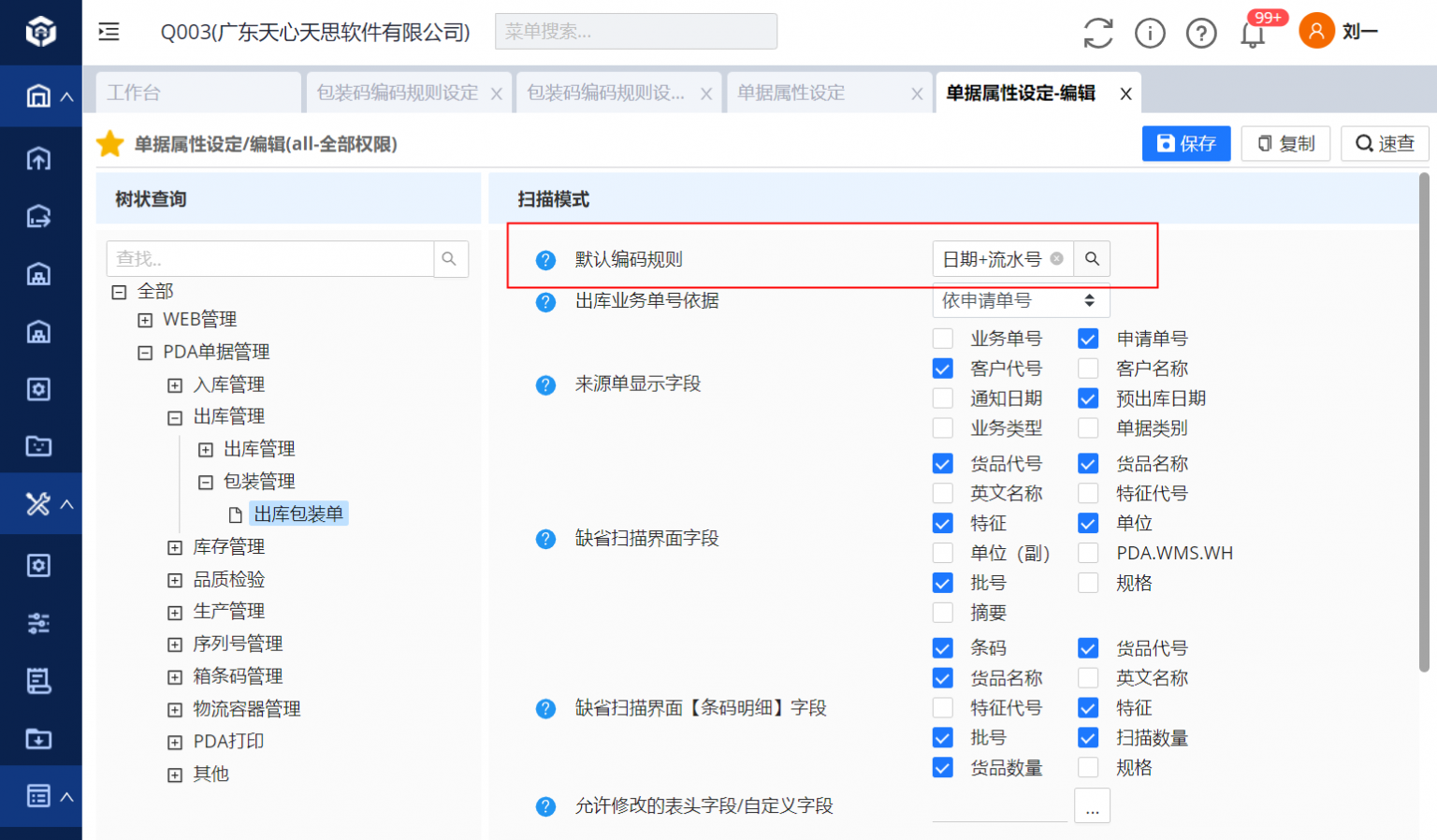Click help icon beside 缺省扫描界面【条码明细】字段
This screenshot has width=1437, height=840.
[545, 709]
